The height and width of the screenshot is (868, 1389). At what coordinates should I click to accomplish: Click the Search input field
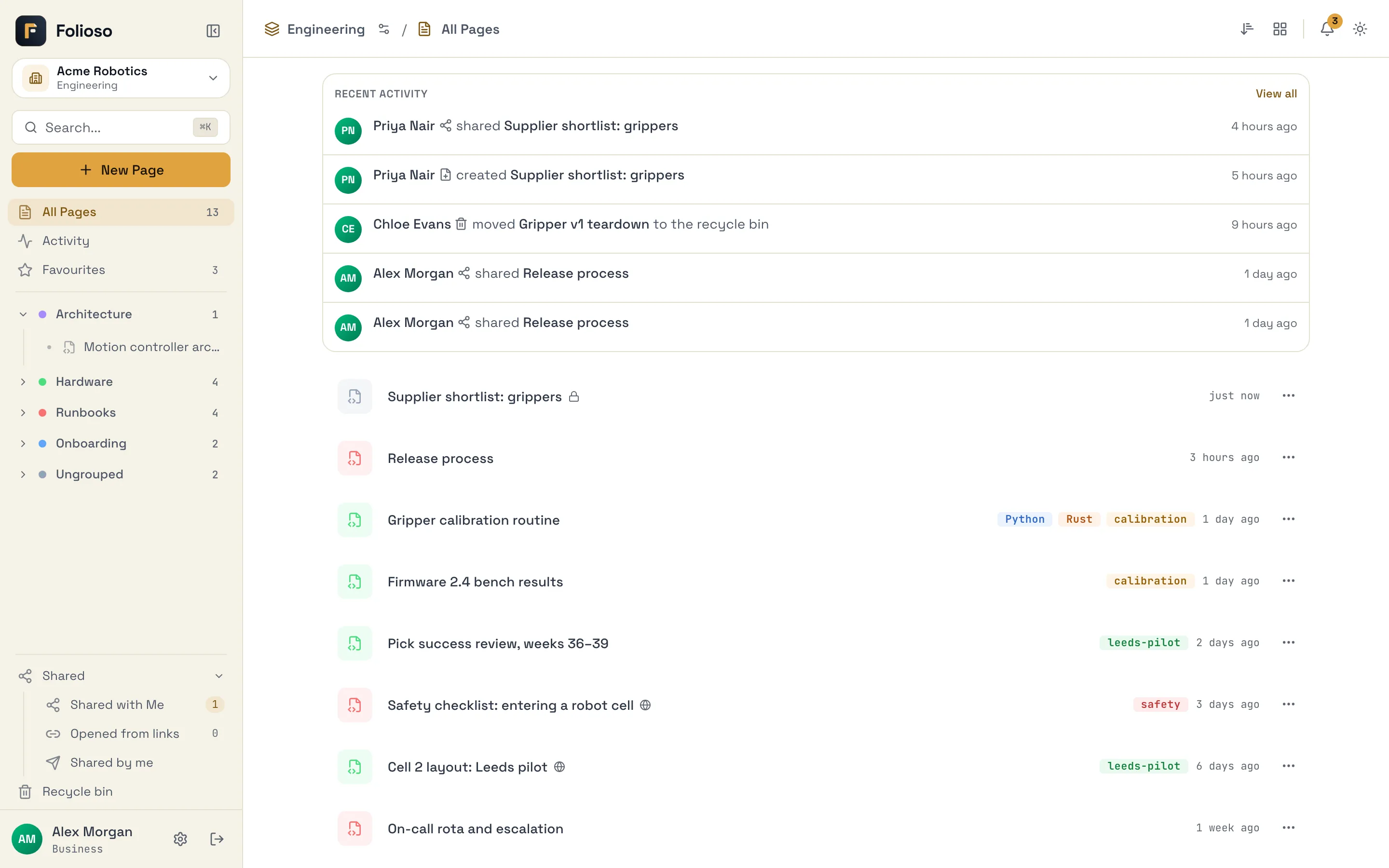tap(121, 127)
